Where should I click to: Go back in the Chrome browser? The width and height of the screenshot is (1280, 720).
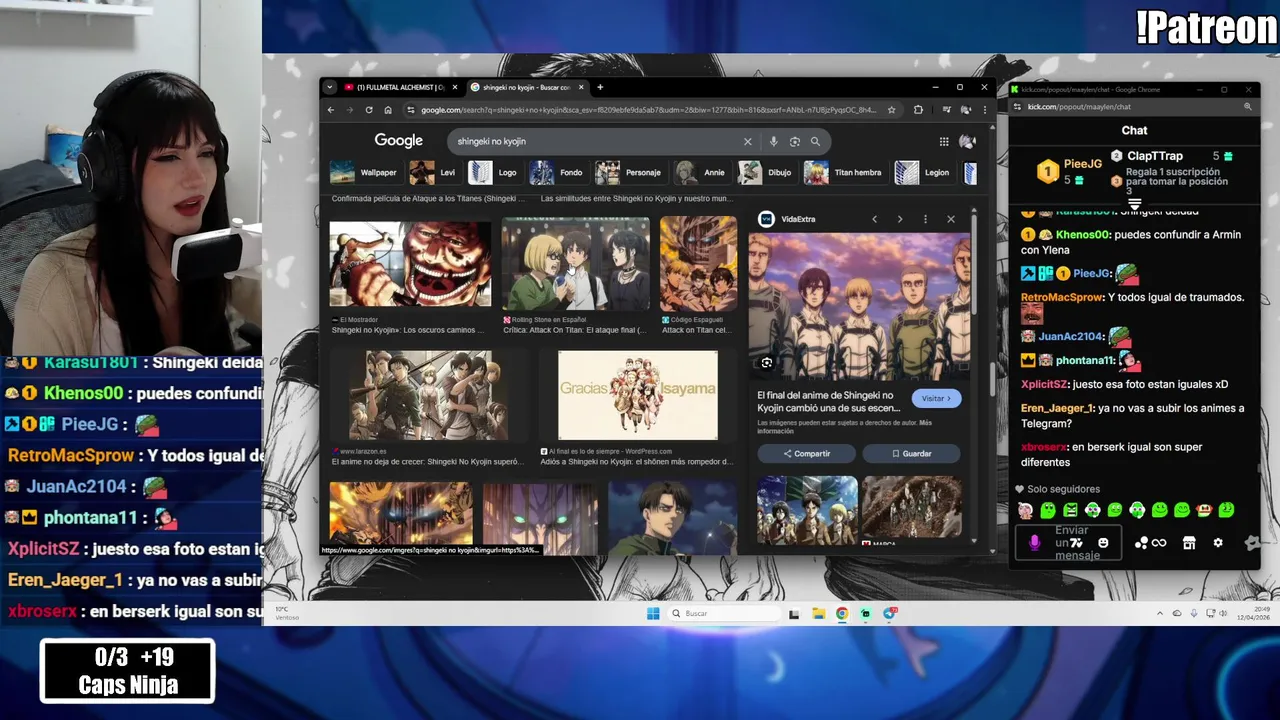point(331,110)
